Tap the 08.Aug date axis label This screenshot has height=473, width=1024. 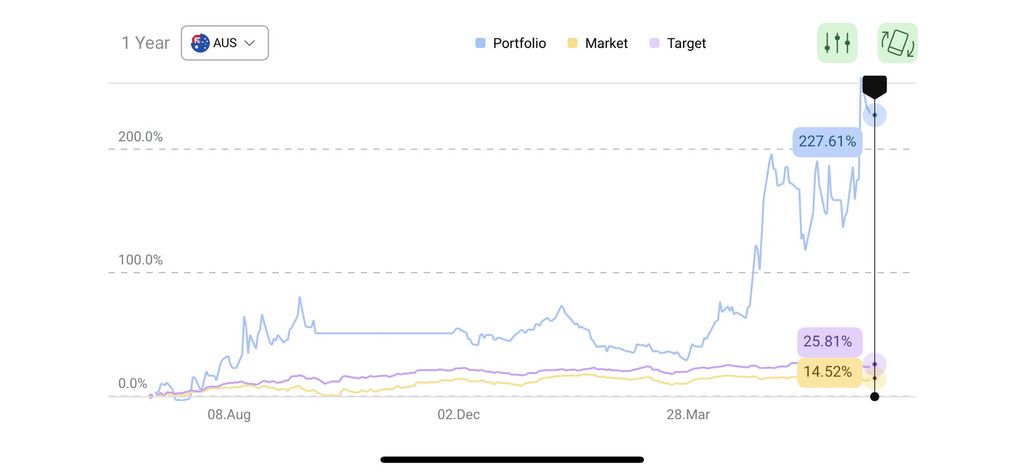(x=229, y=414)
